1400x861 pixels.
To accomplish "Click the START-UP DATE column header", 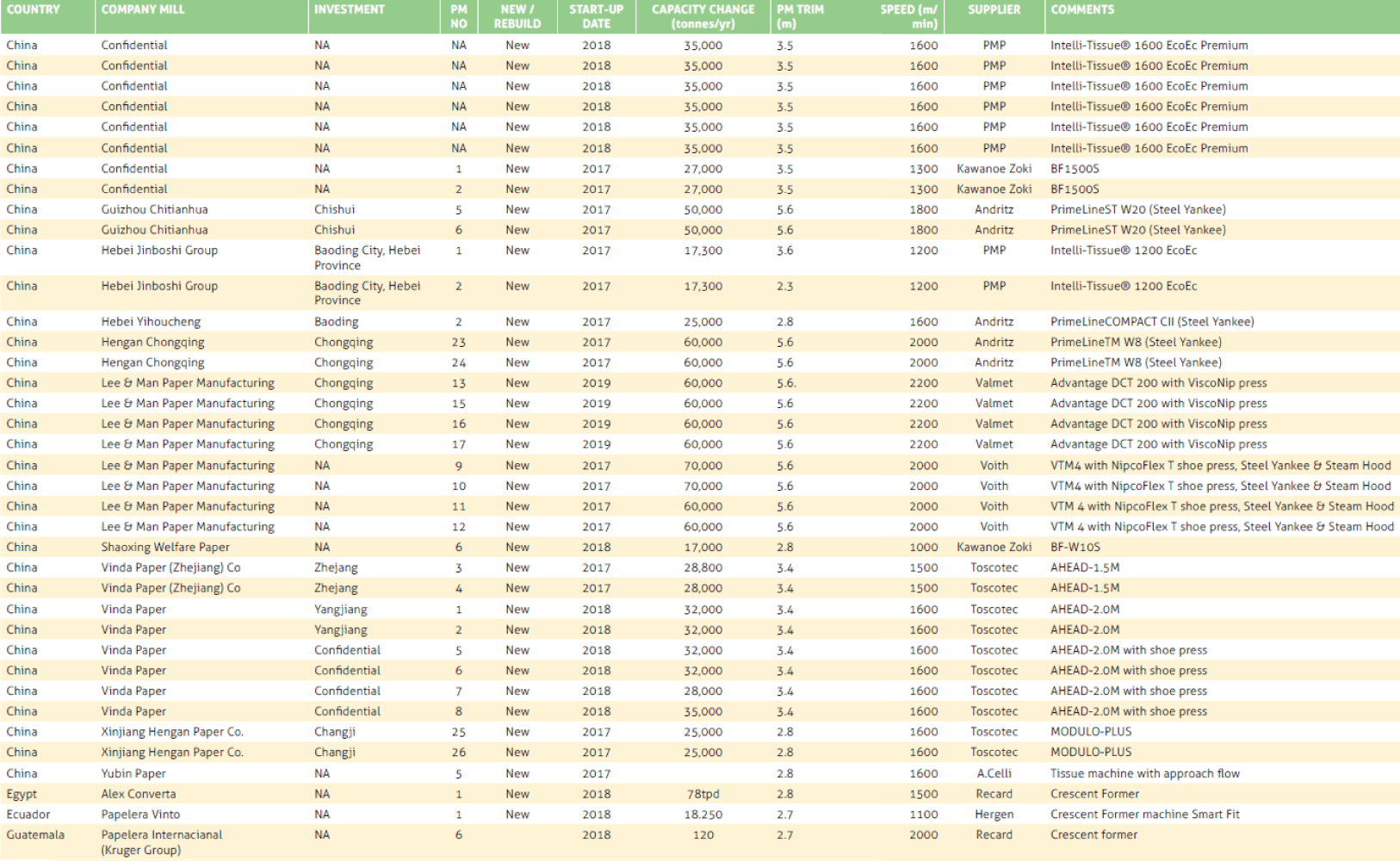I will (x=596, y=16).
